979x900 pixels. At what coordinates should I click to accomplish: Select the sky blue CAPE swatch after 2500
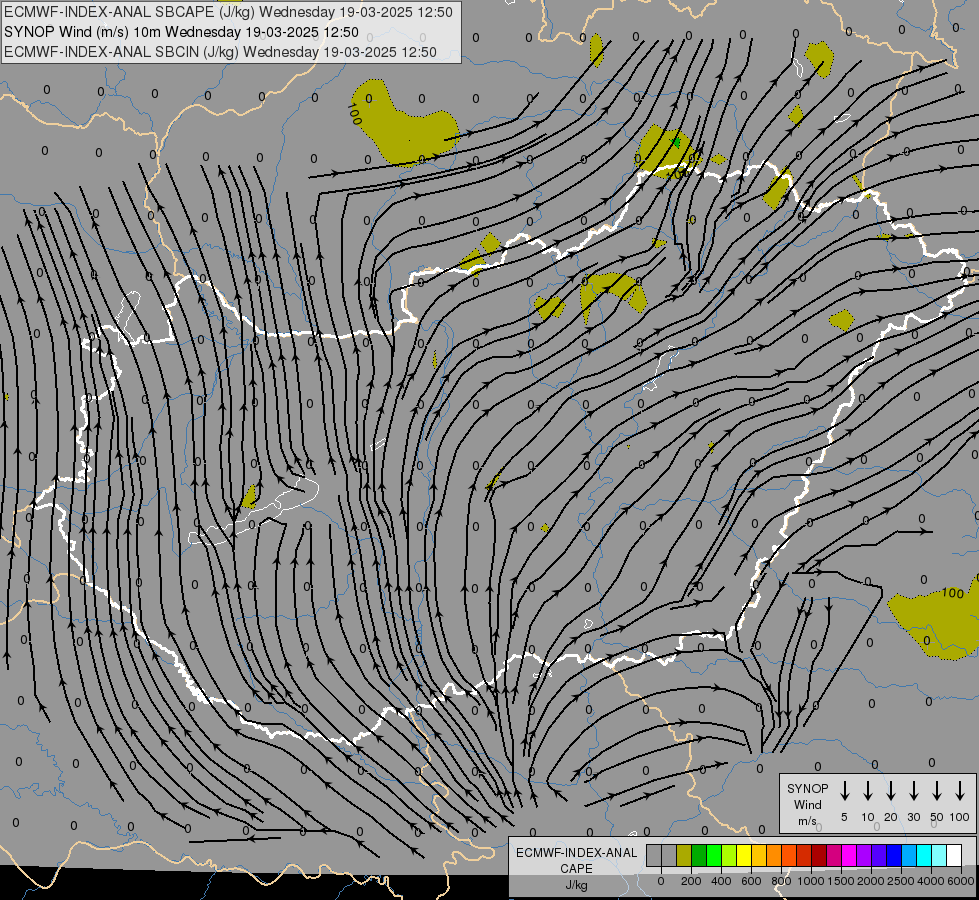(908, 855)
